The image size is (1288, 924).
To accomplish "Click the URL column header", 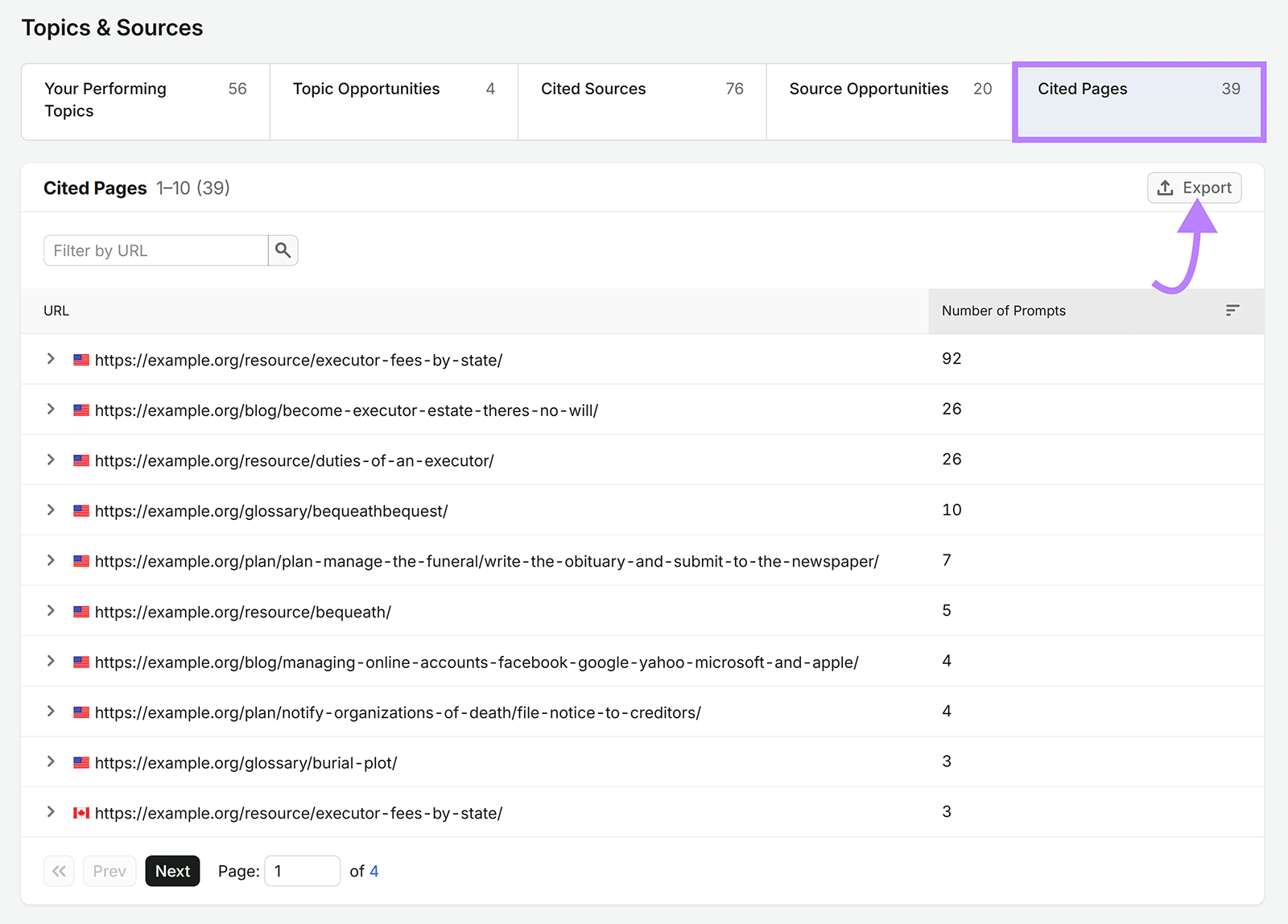I will (x=56, y=311).
